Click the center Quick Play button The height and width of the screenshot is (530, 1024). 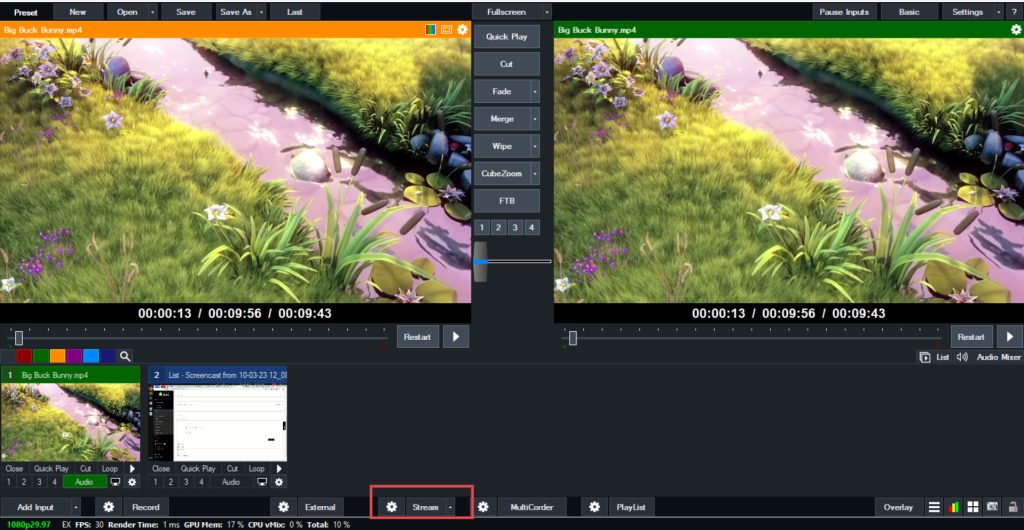click(507, 37)
